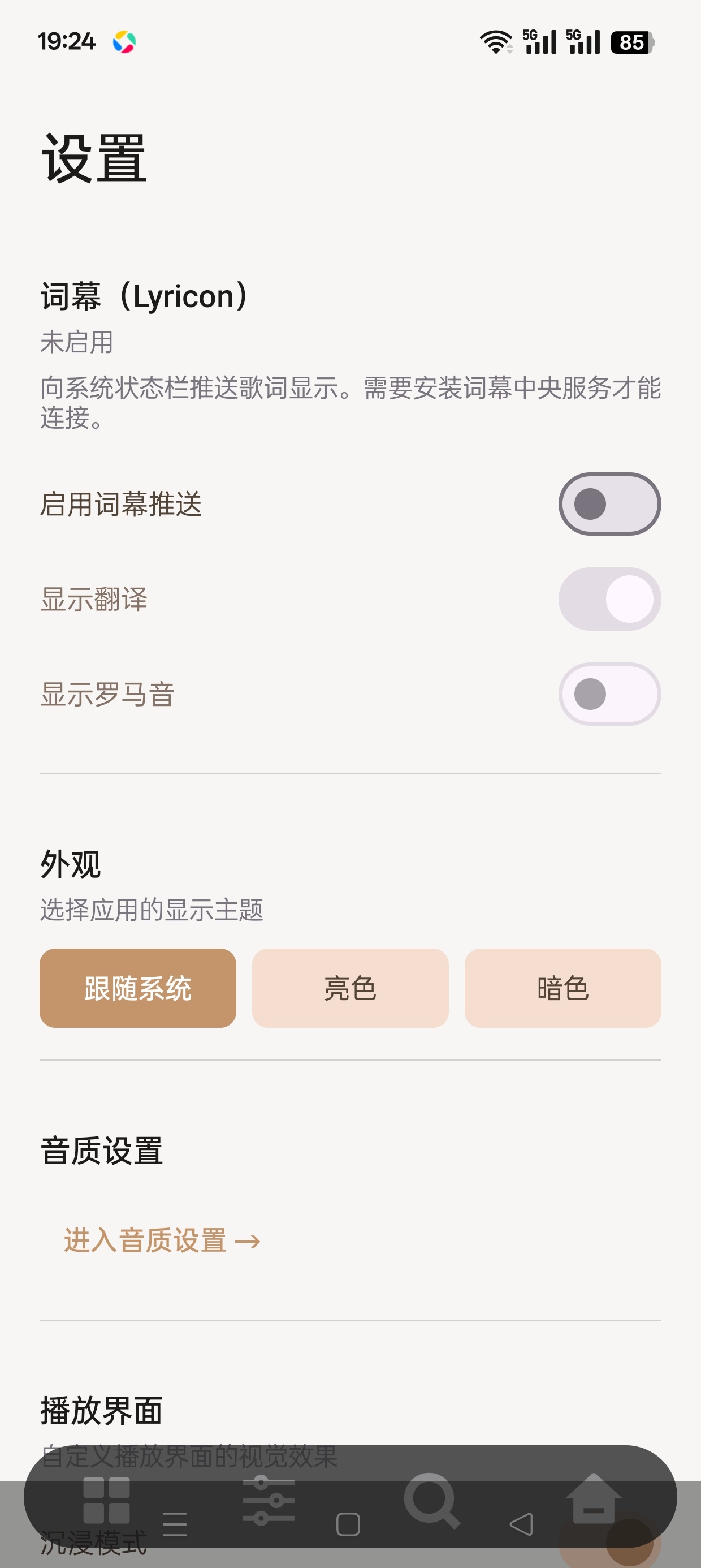Viewport: 701px width, 1568px height.
Task: Select the 跟随系统 theme option
Action: coord(137,988)
